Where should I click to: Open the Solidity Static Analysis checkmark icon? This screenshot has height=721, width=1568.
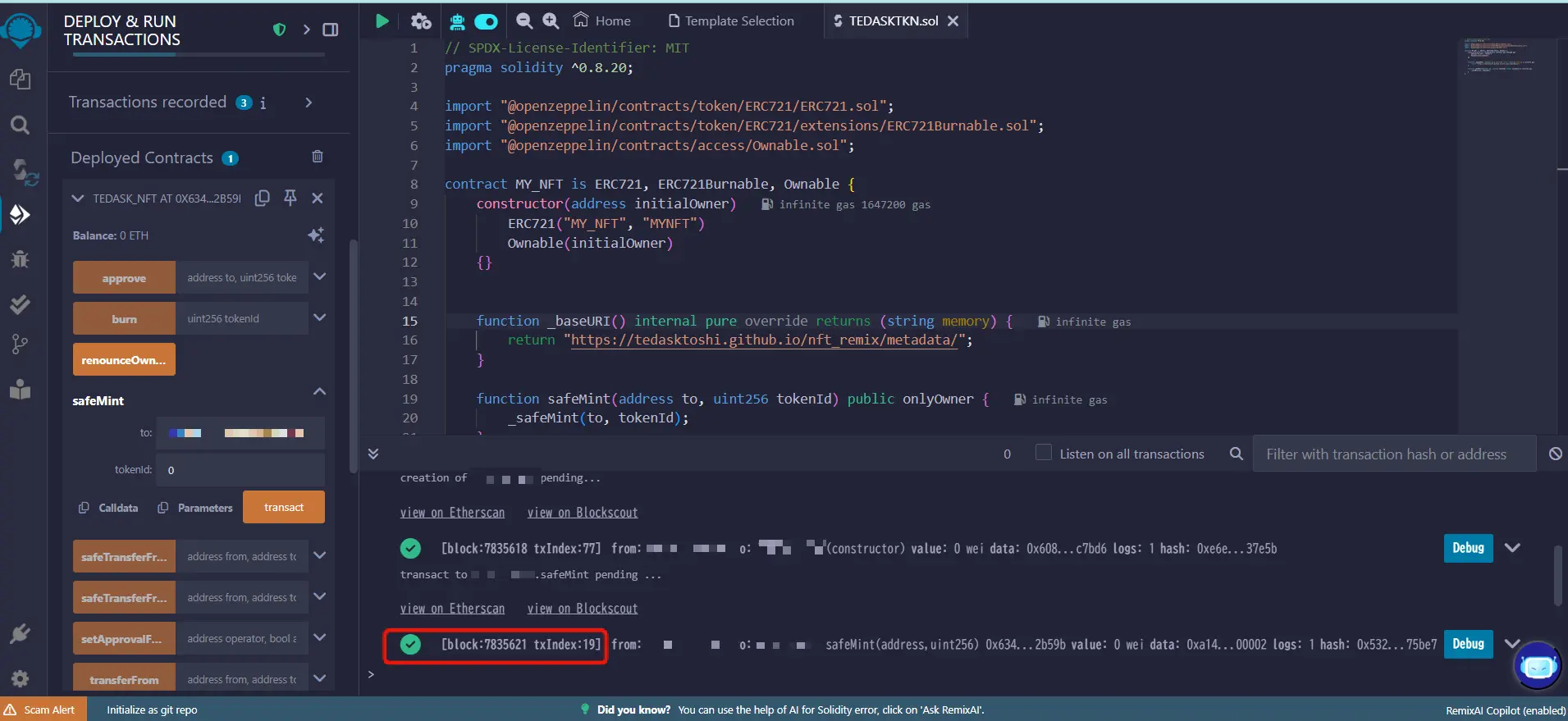click(x=20, y=304)
